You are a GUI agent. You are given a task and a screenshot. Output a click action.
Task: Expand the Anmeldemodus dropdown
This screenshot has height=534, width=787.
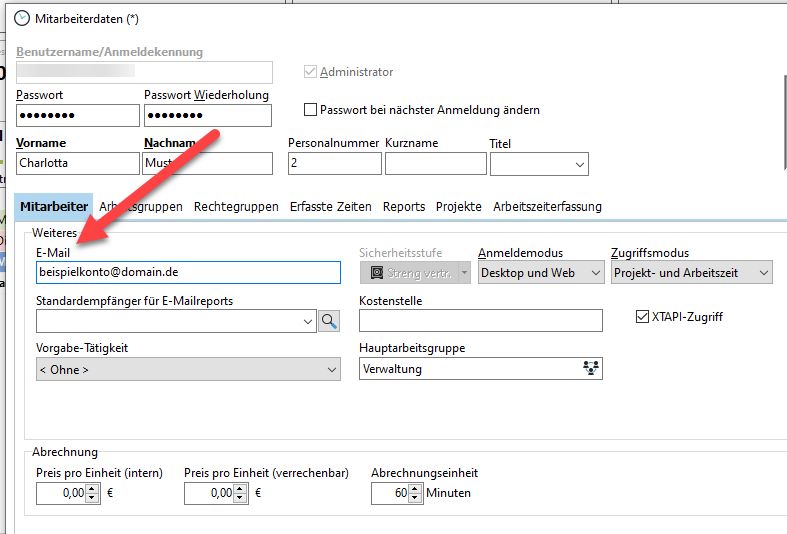pyautogui.click(x=595, y=272)
